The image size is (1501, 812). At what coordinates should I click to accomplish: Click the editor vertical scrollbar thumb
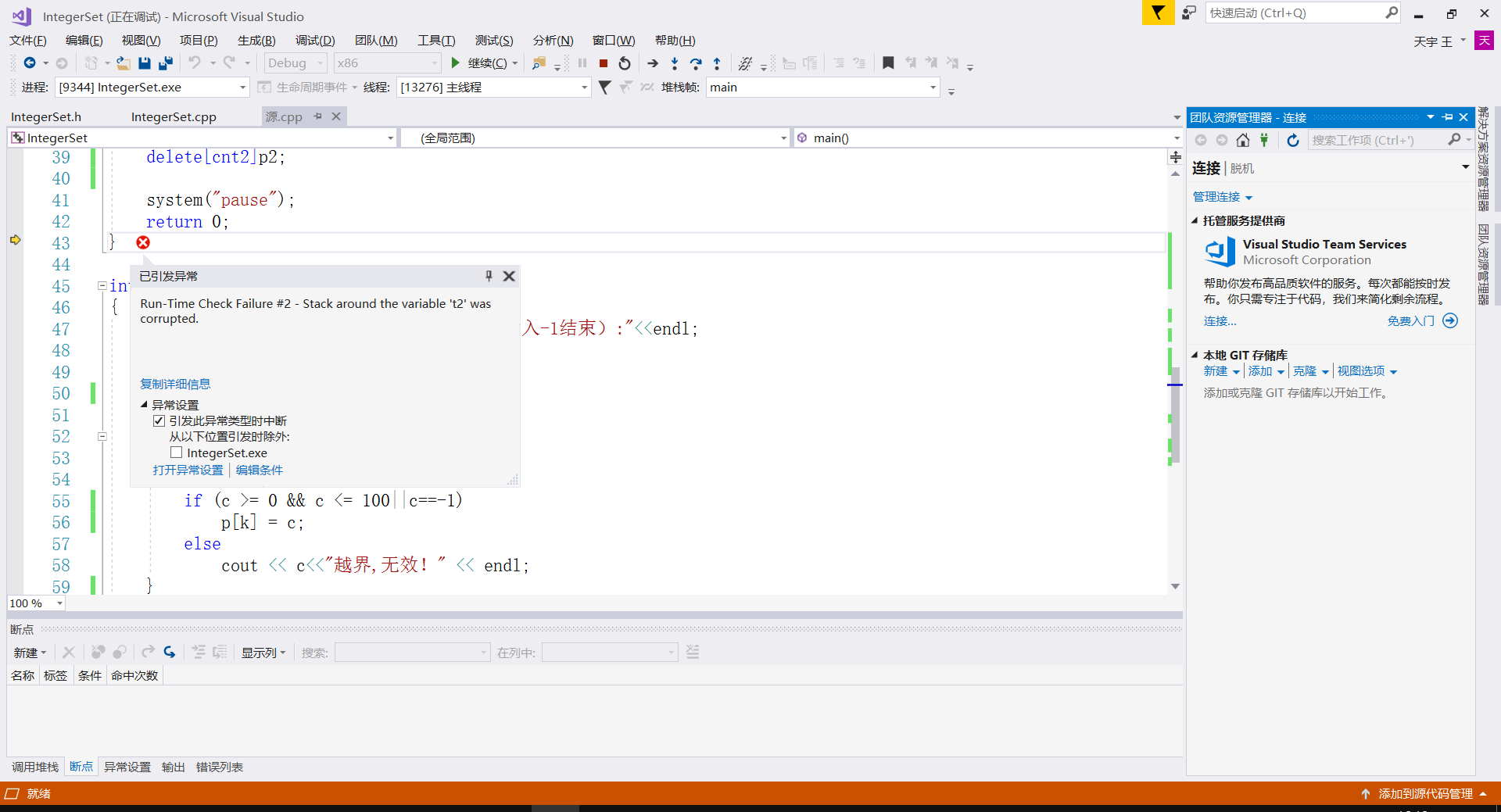click(1175, 414)
